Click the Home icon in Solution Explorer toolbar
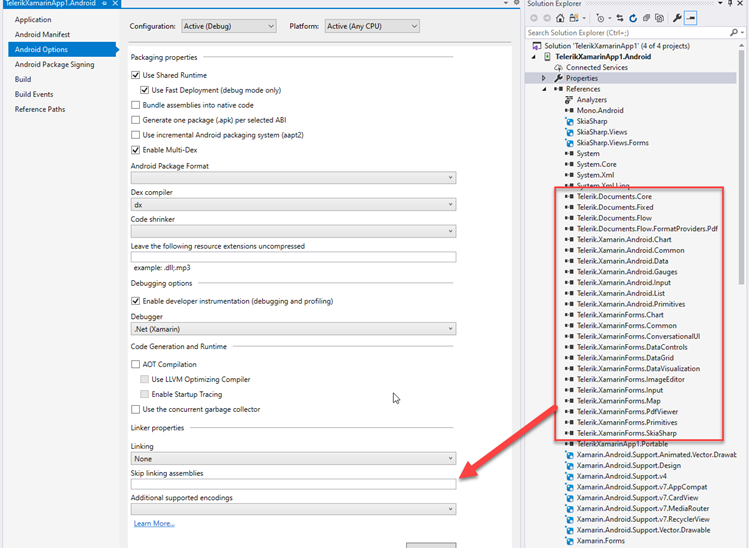Viewport: 749px width, 548px height. 560,18
